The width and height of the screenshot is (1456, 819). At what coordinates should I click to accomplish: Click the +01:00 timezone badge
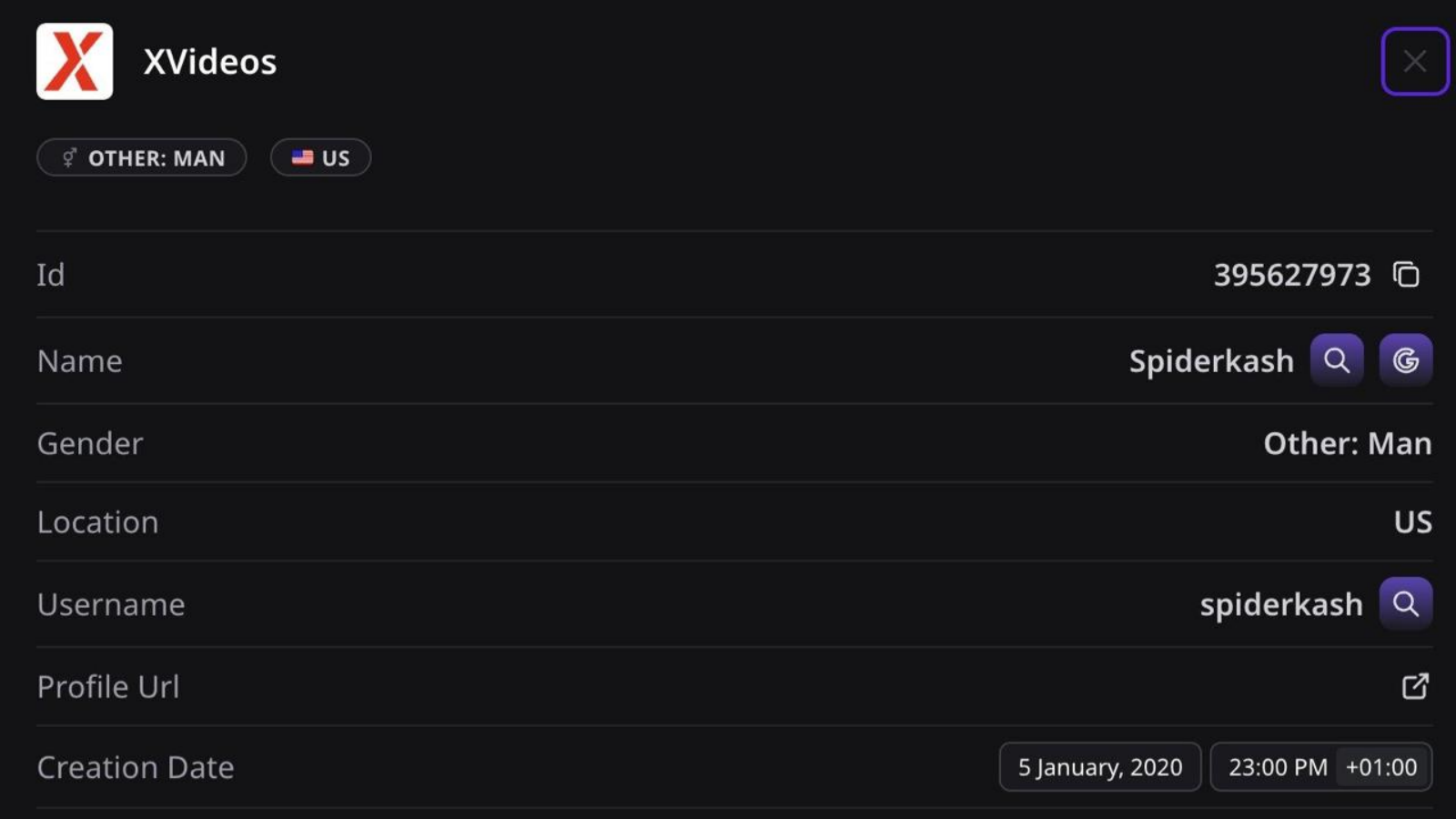click(1380, 767)
